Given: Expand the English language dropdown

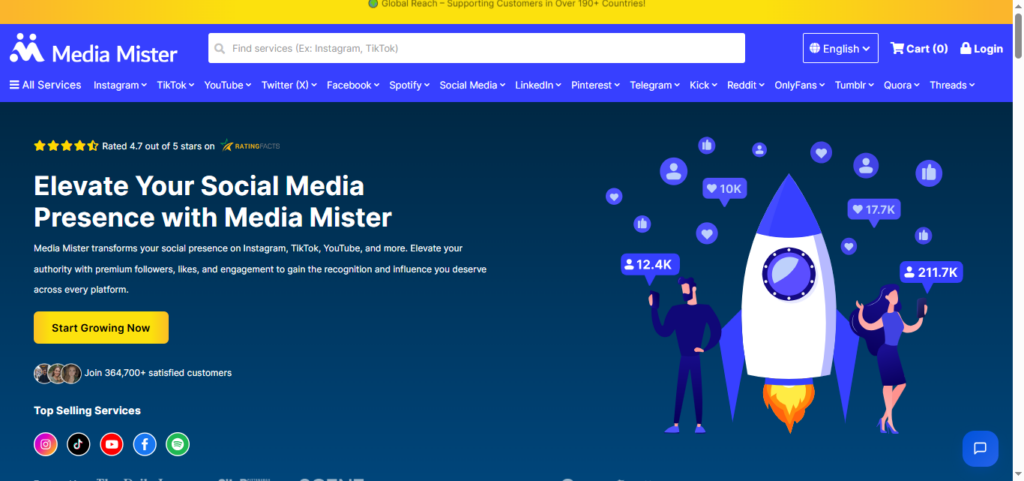Looking at the screenshot, I should click(x=840, y=48).
